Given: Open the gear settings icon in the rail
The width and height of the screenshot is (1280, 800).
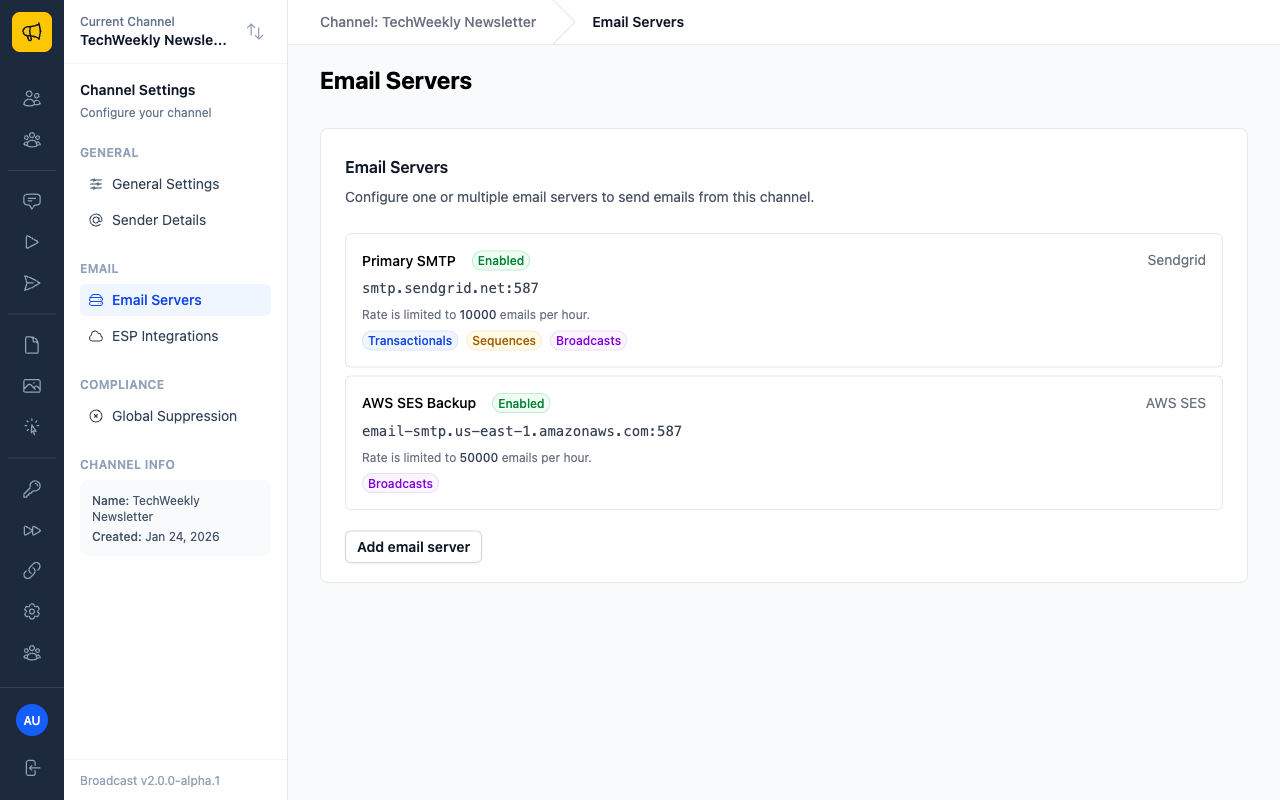Looking at the screenshot, I should pos(32,611).
